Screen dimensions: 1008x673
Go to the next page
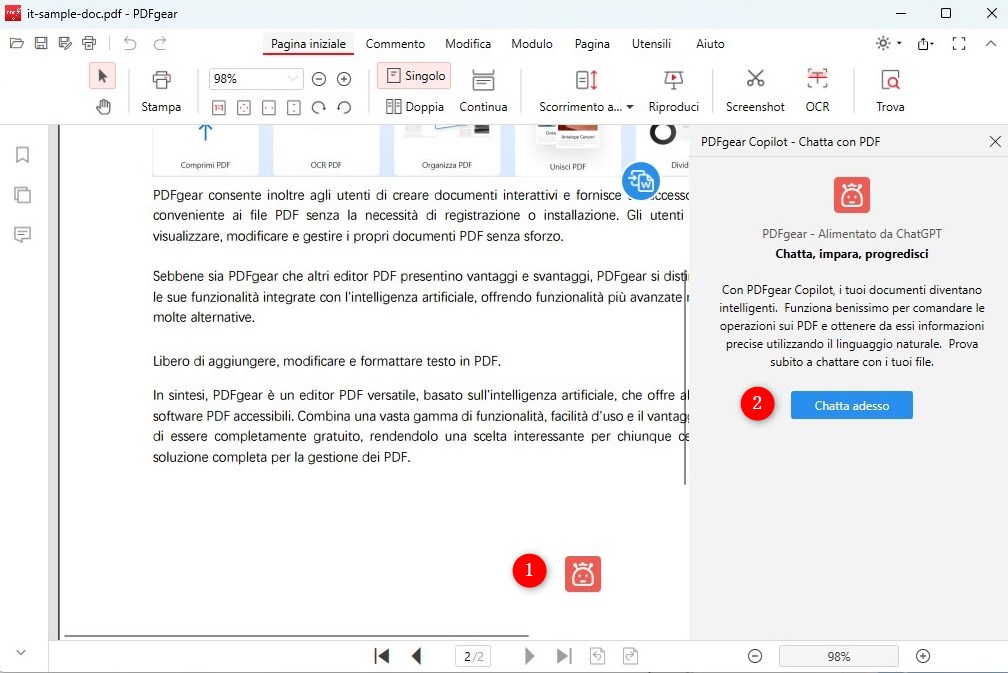tap(529, 656)
